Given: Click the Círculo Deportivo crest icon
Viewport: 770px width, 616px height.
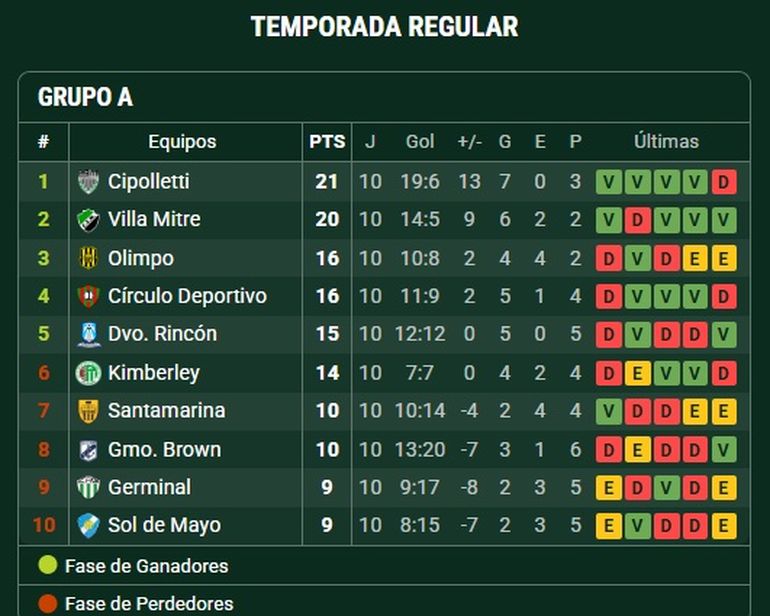Looking at the screenshot, I should 88,296.
